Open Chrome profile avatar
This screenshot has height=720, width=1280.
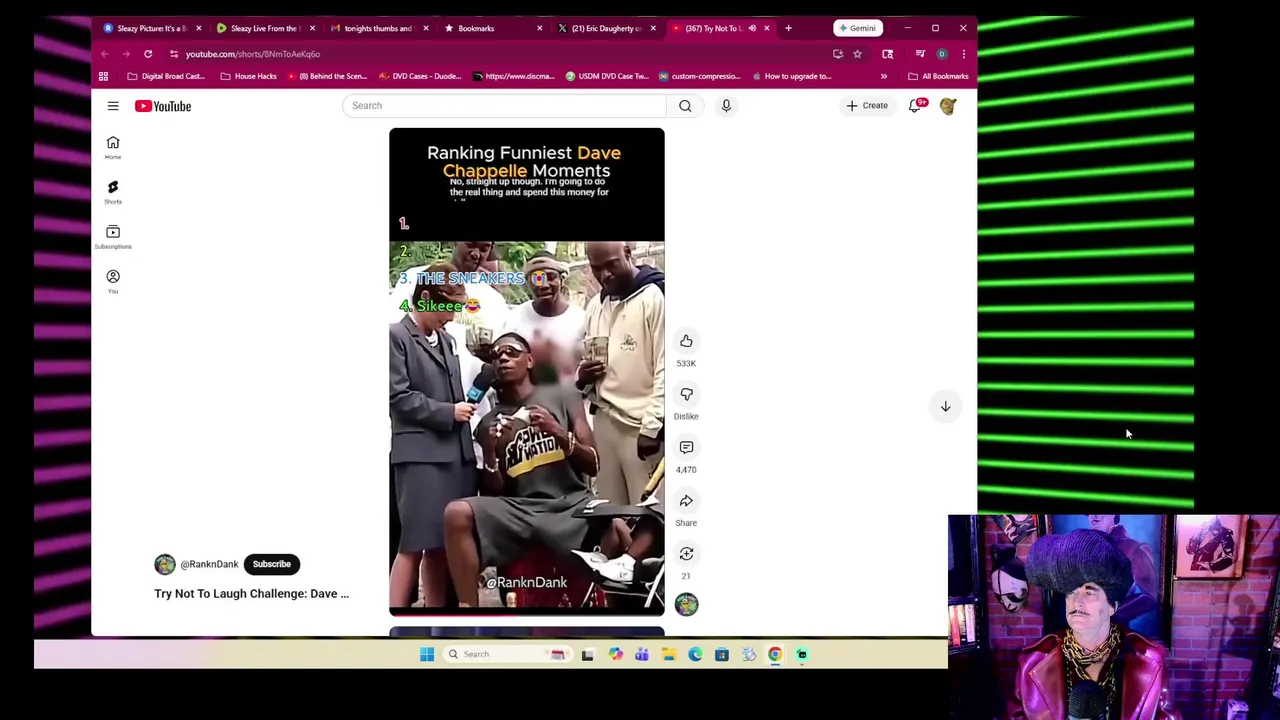(941, 54)
